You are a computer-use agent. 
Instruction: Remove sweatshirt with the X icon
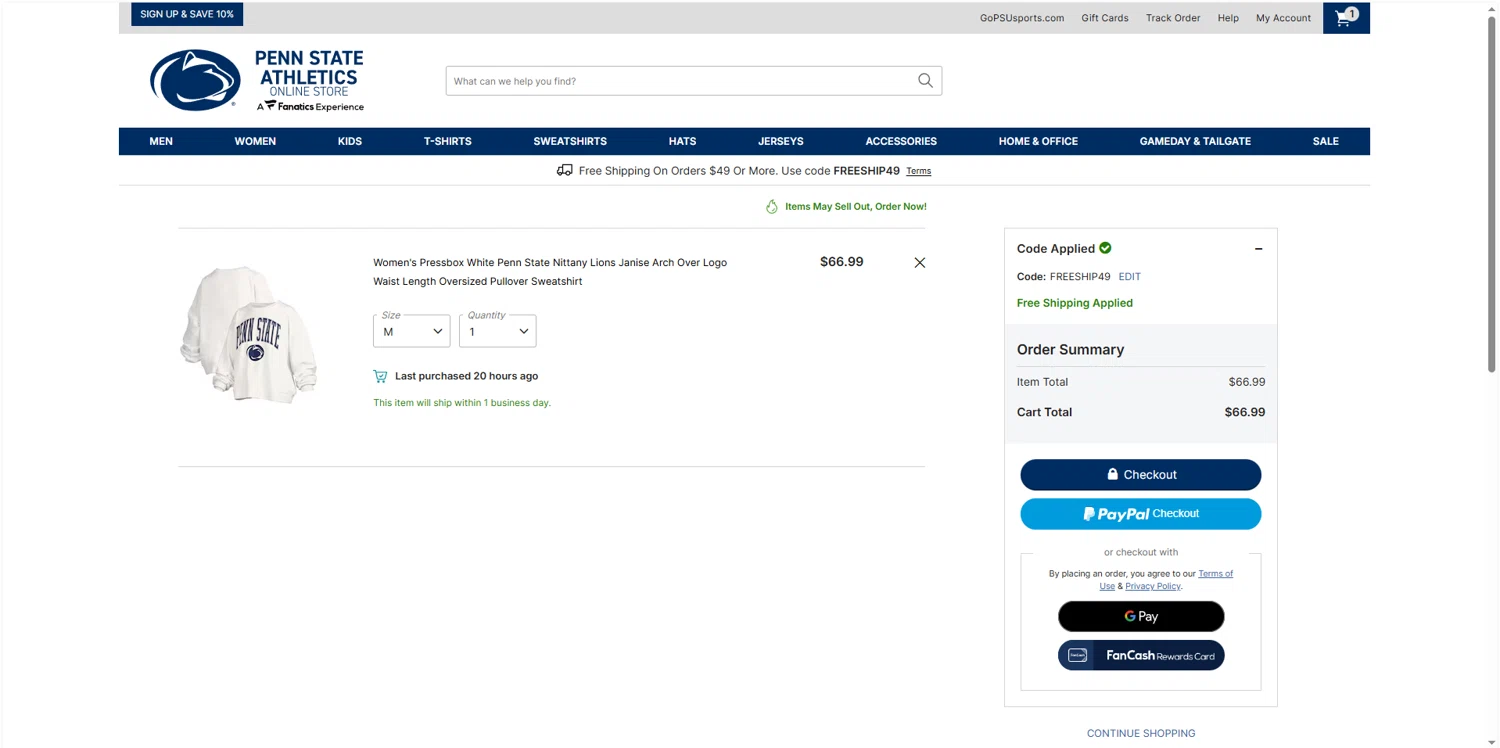tap(920, 263)
